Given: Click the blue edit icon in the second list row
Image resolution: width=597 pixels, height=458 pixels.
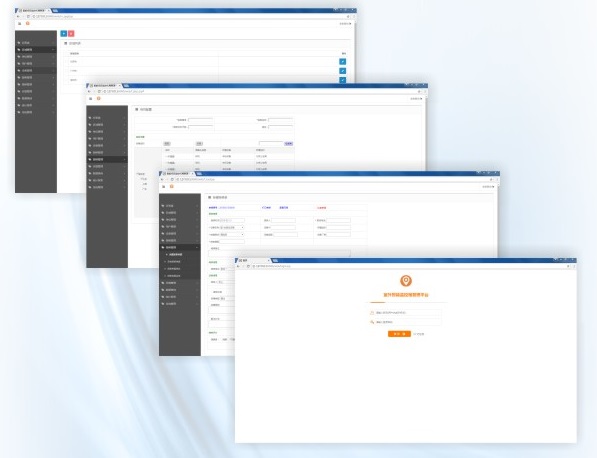Looking at the screenshot, I should pyautogui.click(x=343, y=71).
